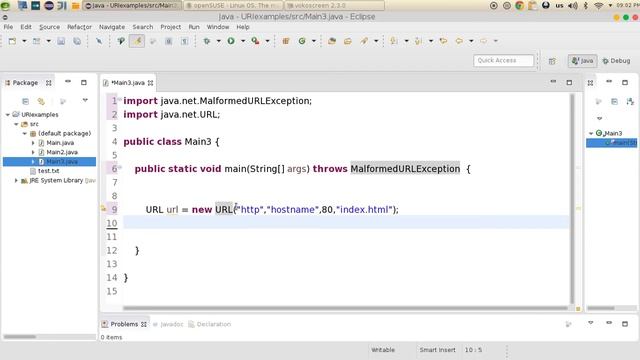Click the Back navigation arrow icon
This screenshot has height=360, width=640.
coord(459,41)
